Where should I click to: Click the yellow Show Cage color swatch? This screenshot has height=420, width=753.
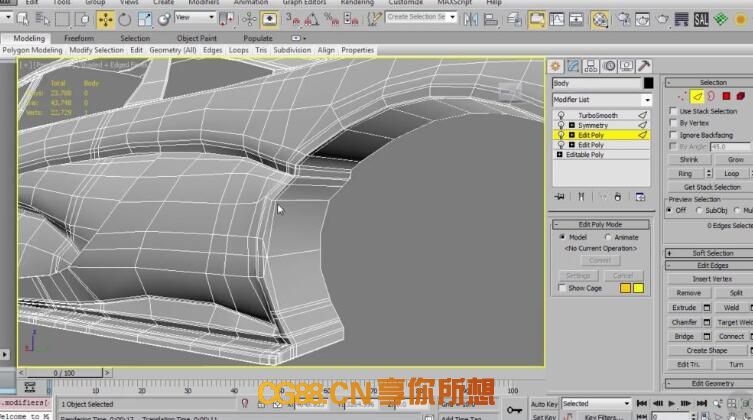pyautogui.click(x=638, y=288)
